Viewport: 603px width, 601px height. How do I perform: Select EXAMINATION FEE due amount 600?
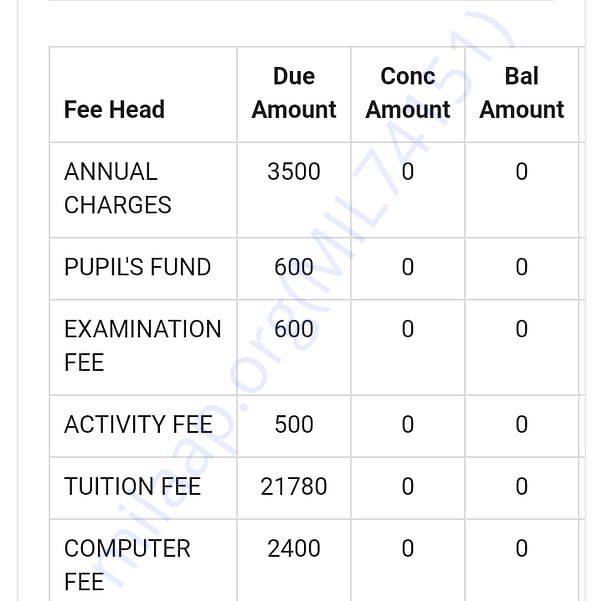point(294,329)
